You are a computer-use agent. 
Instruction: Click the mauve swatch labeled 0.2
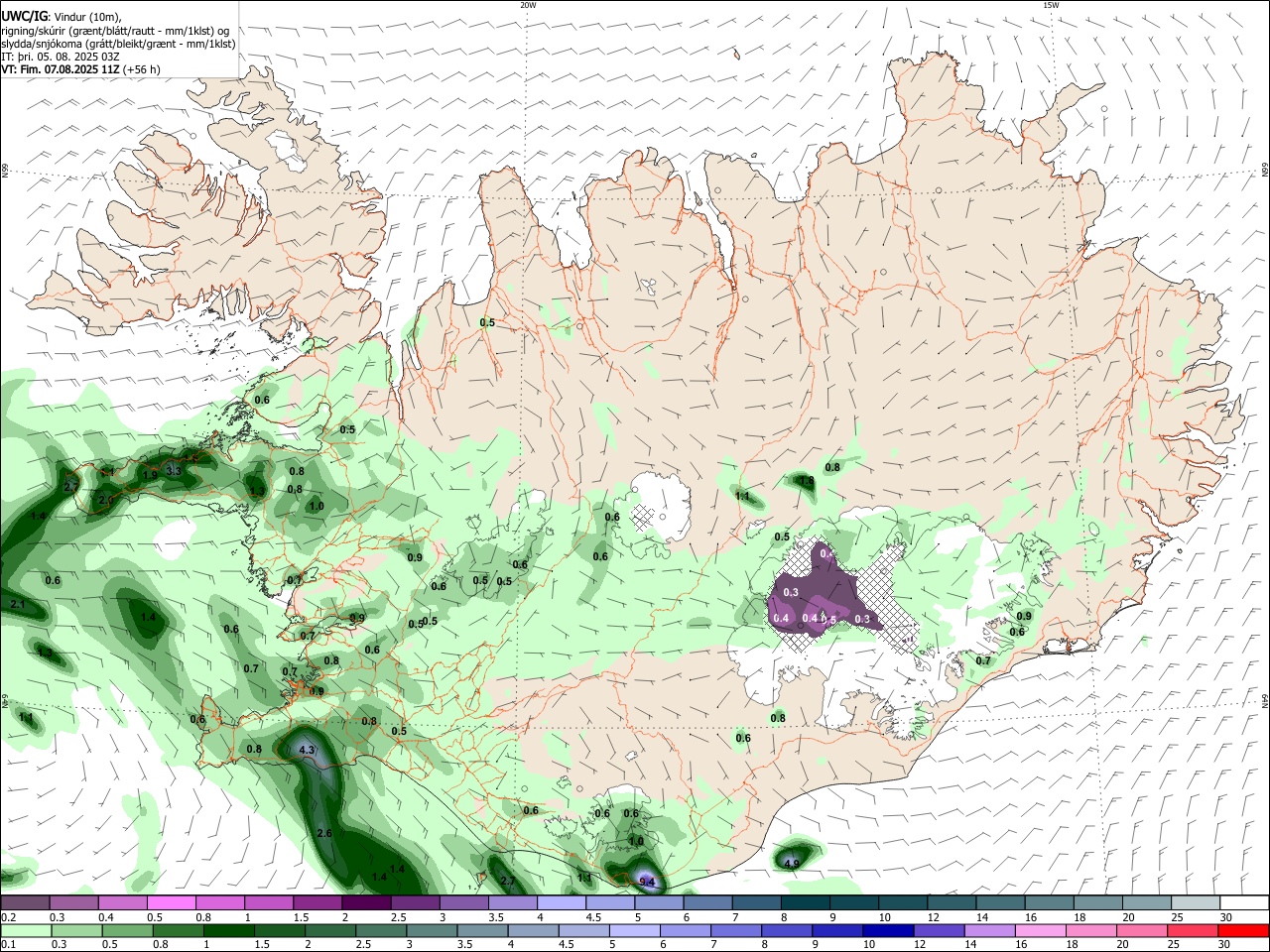[25, 902]
